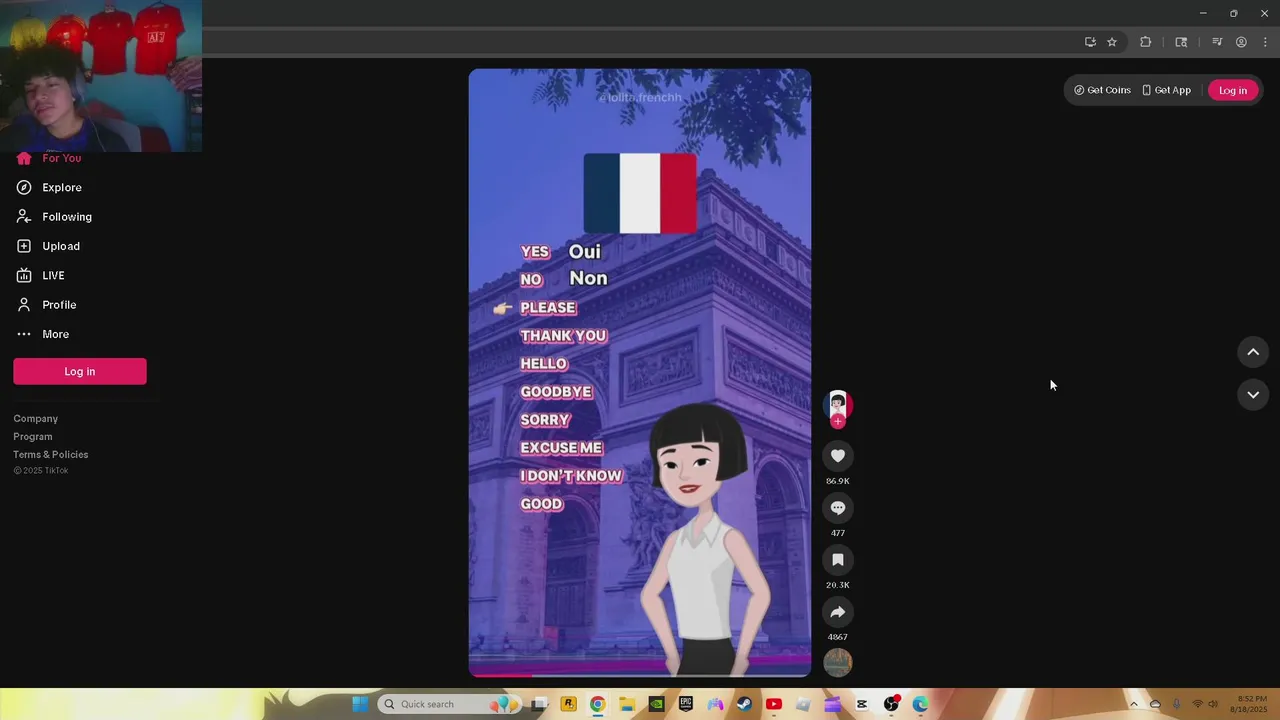Click the video to pause playback
This screenshot has height=720, width=1280.
[x=640, y=373]
